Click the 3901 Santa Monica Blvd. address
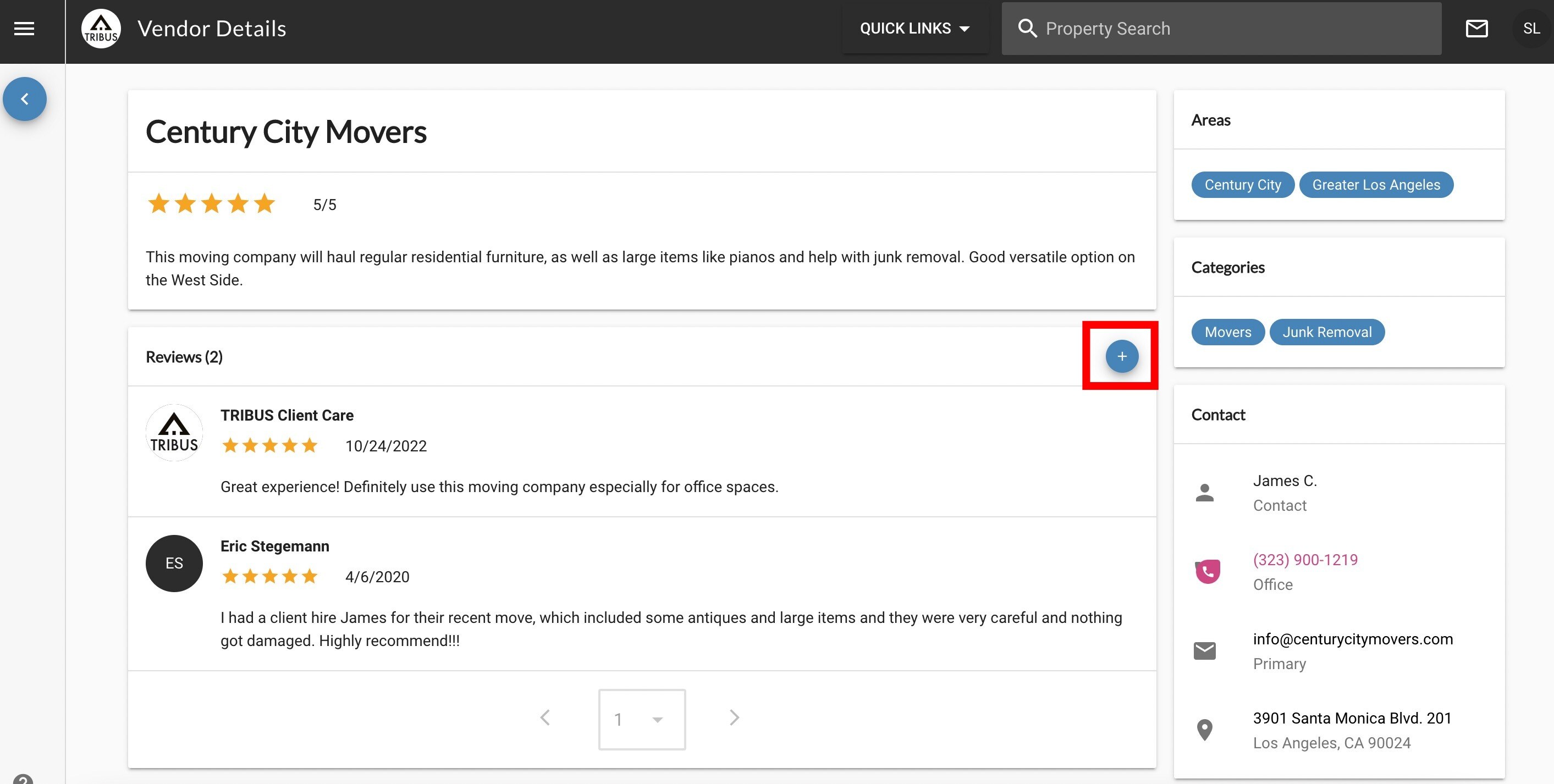The width and height of the screenshot is (1554, 784). (1352, 717)
